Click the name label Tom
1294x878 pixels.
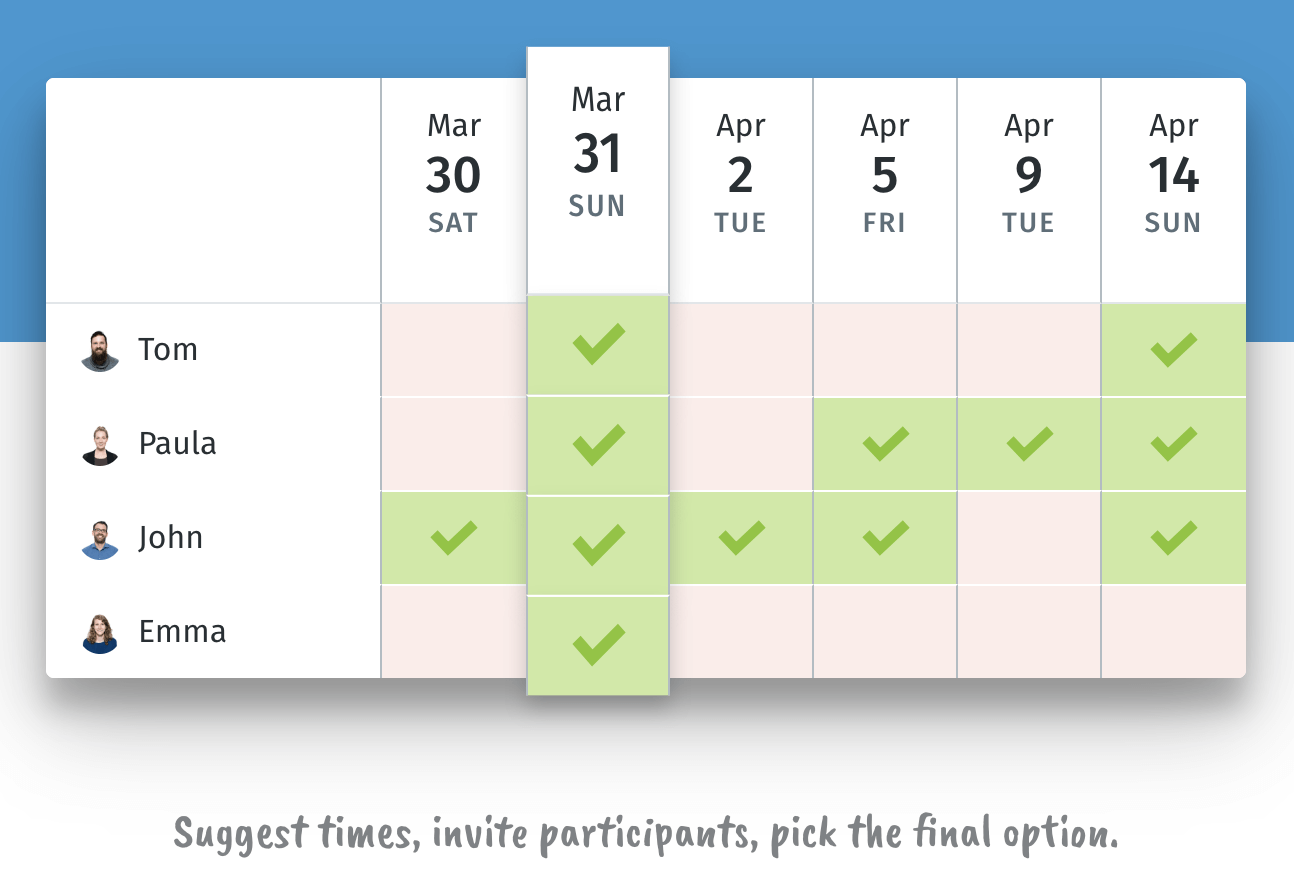click(x=168, y=350)
